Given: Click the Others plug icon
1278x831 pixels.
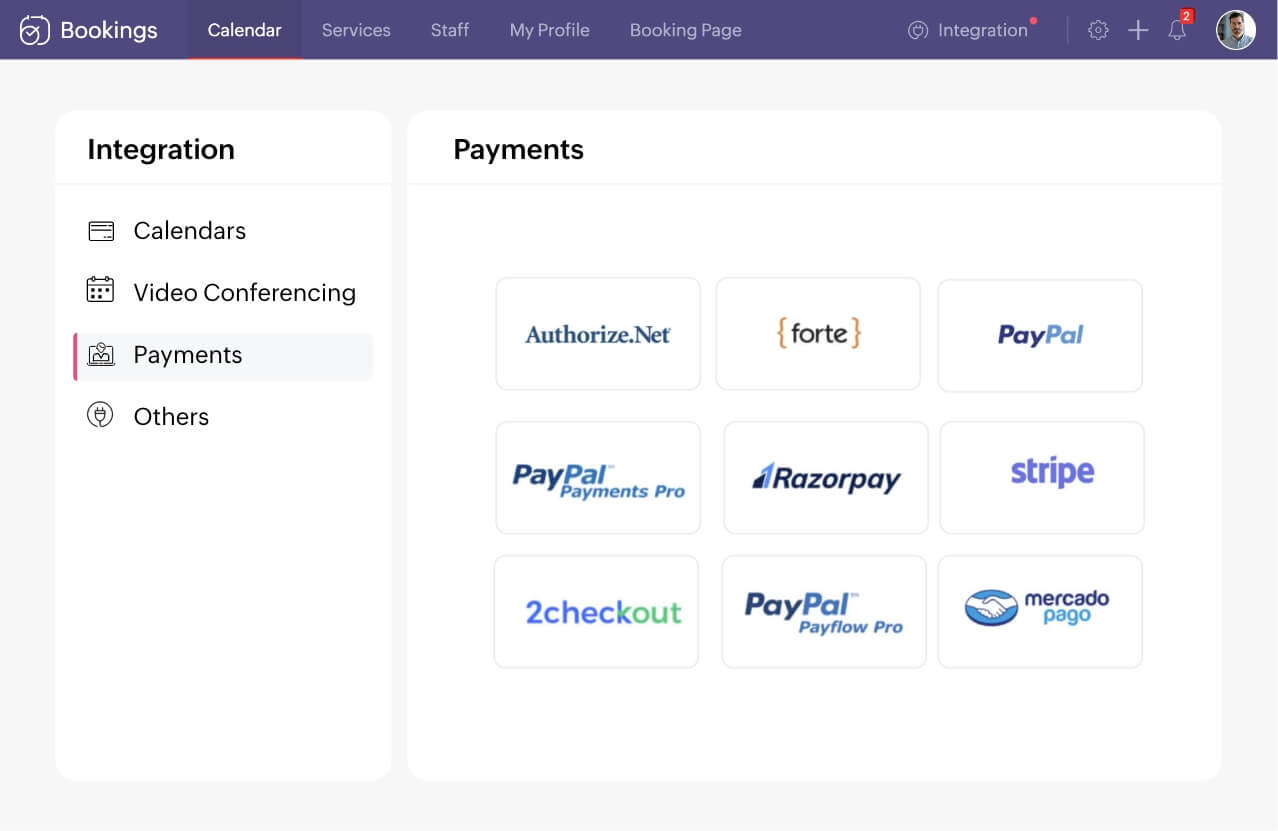Looking at the screenshot, I should tap(100, 415).
